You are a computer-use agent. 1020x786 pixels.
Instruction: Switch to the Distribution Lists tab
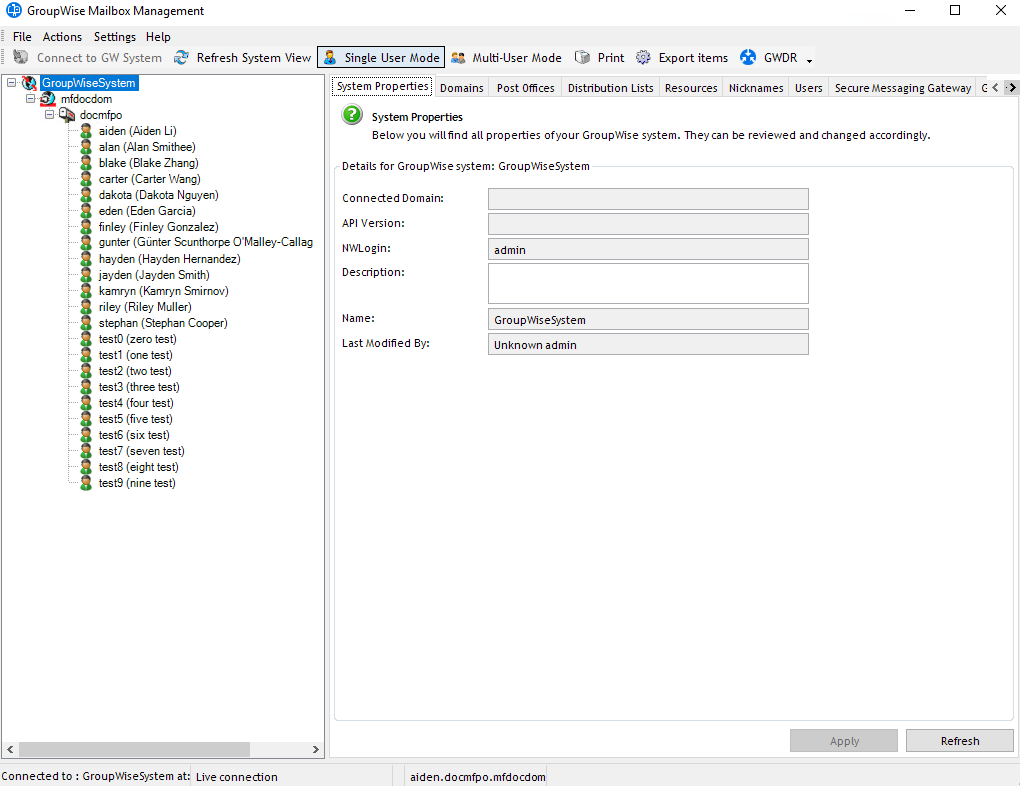click(610, 88)
